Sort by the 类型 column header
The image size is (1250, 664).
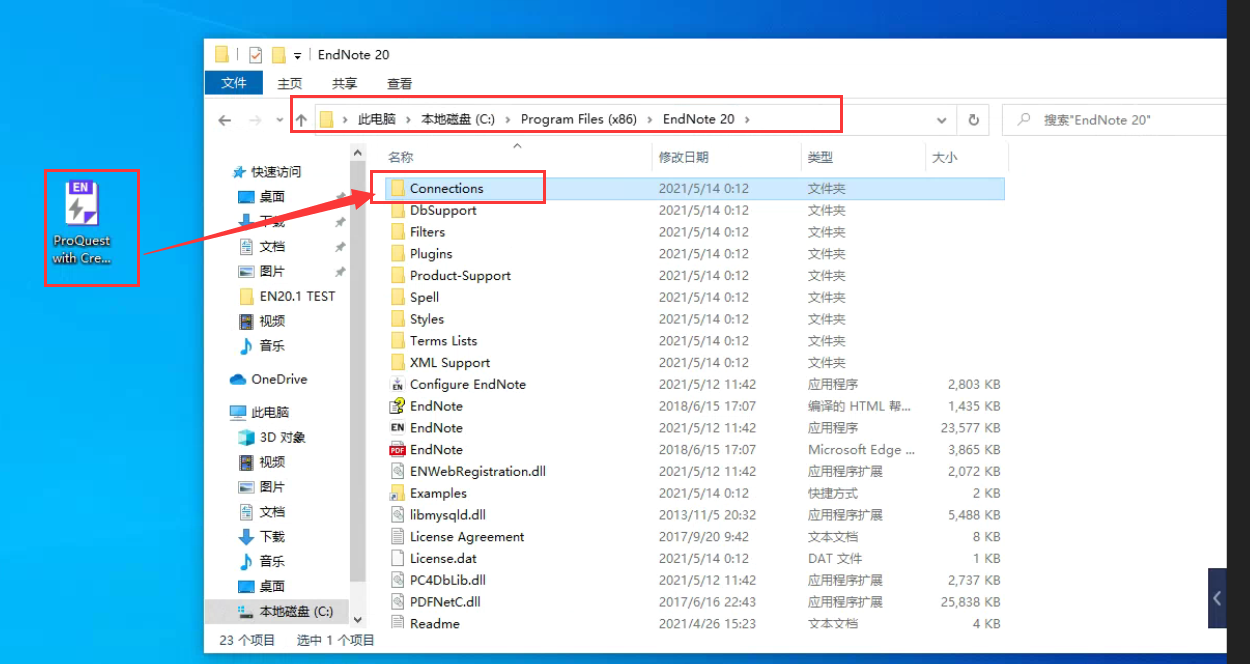pyautogui.click(x=863, y=157)
